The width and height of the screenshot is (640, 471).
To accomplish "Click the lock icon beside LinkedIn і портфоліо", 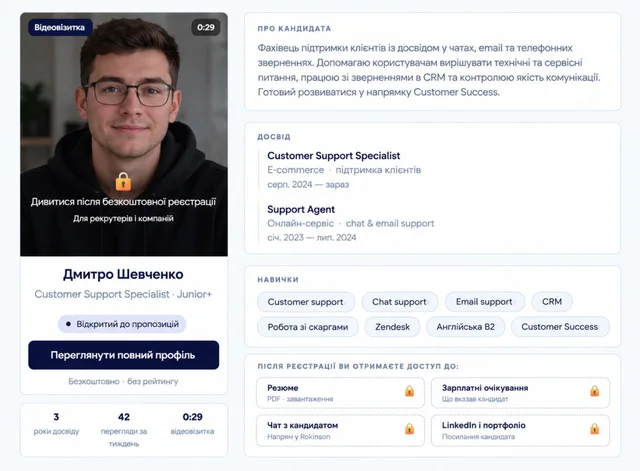I will pos(595,429).
